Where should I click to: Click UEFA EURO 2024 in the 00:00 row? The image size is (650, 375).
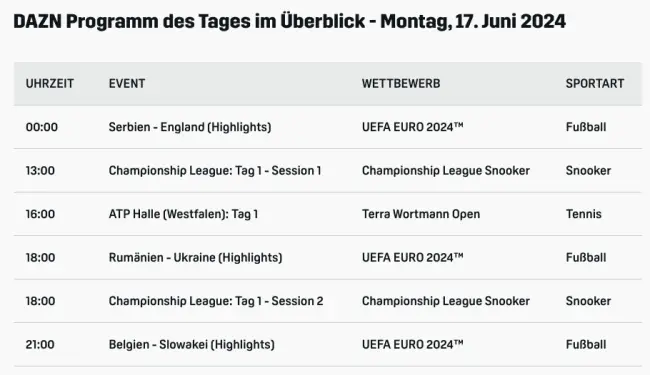click(x=412, y=127)
